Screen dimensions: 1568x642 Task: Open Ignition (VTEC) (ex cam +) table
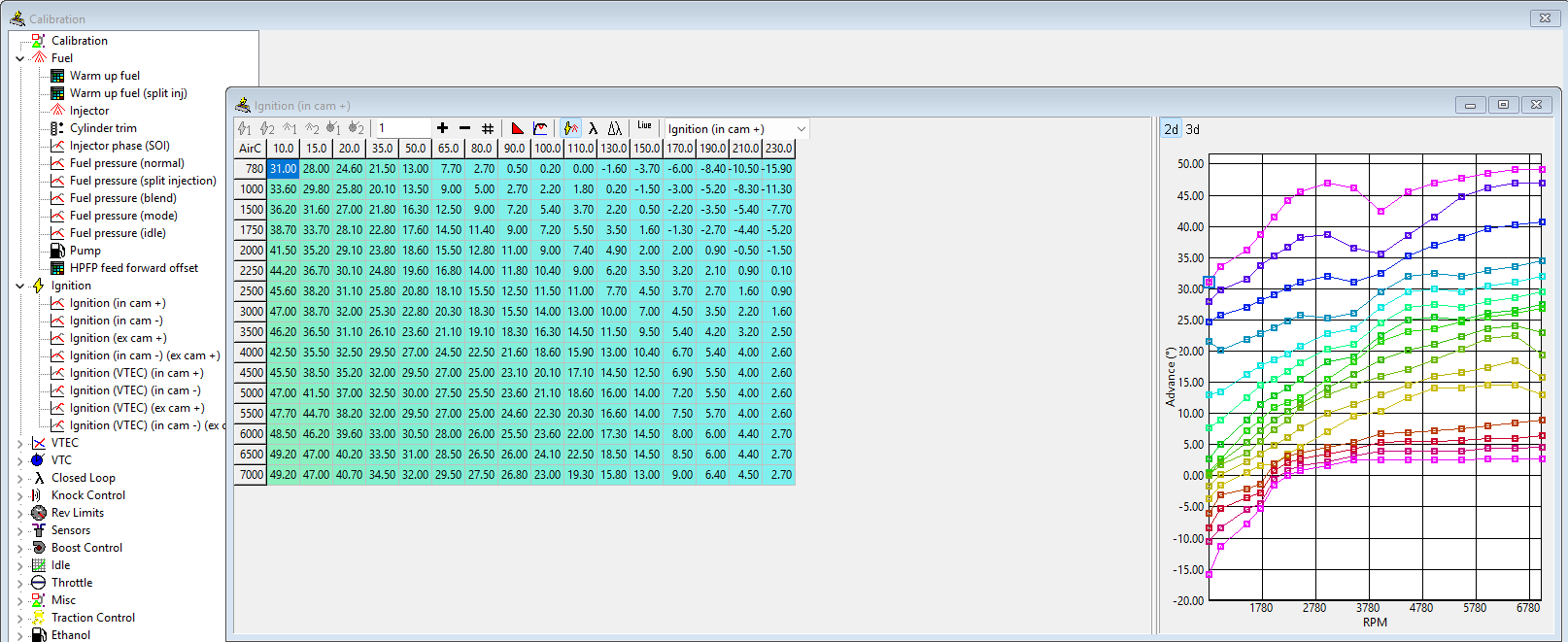[x=137, y=408]
